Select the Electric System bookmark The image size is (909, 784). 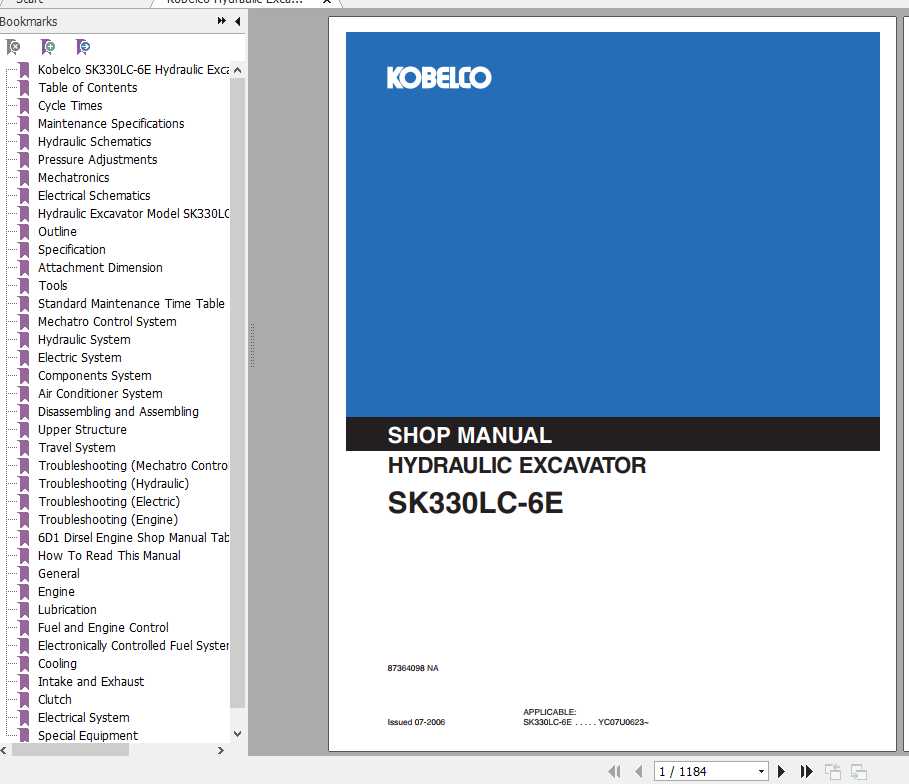tap(80, 357)
